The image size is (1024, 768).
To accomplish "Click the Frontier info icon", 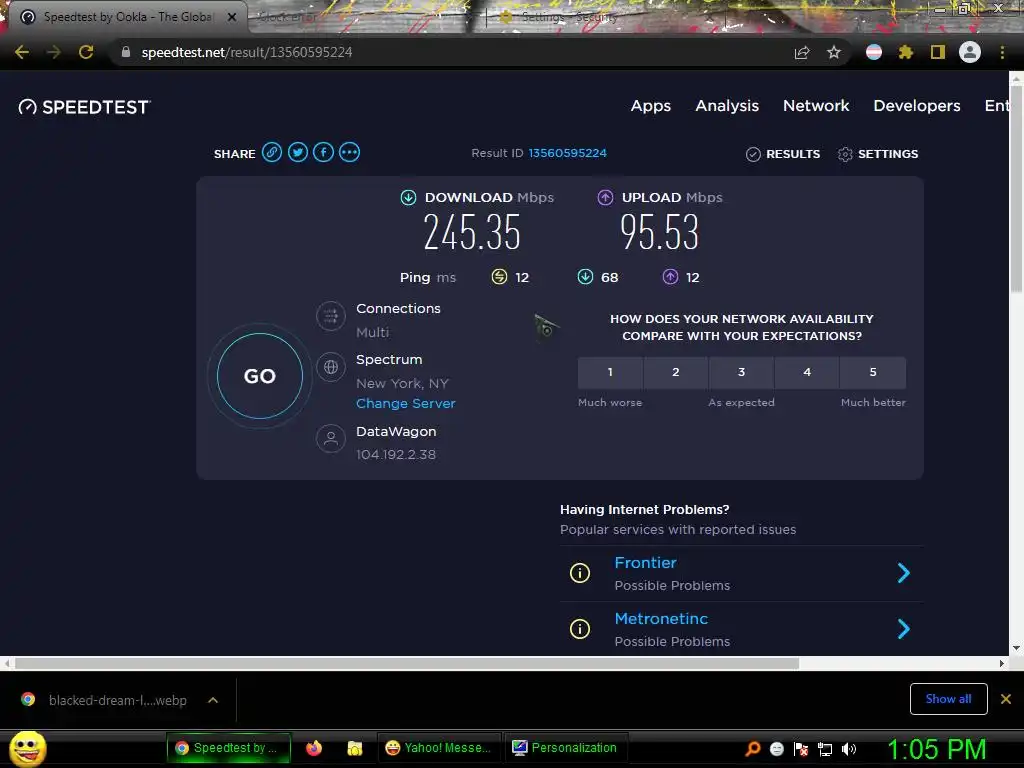I will [580, 573].
